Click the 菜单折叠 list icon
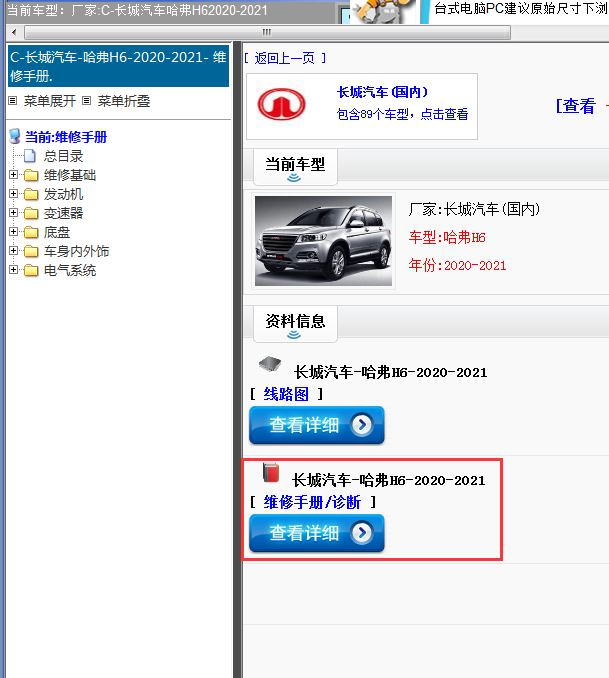The width and height of the screenshot is (609, 678). pyautogui.click(x=87, y=101)
